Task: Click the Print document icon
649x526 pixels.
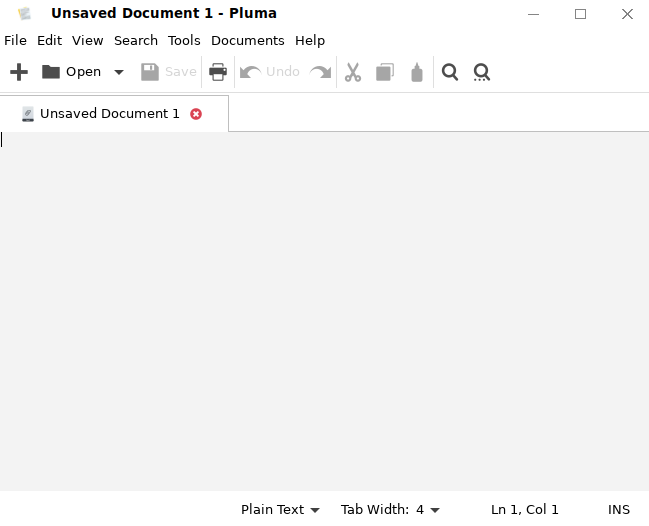Action: point(218,72)
